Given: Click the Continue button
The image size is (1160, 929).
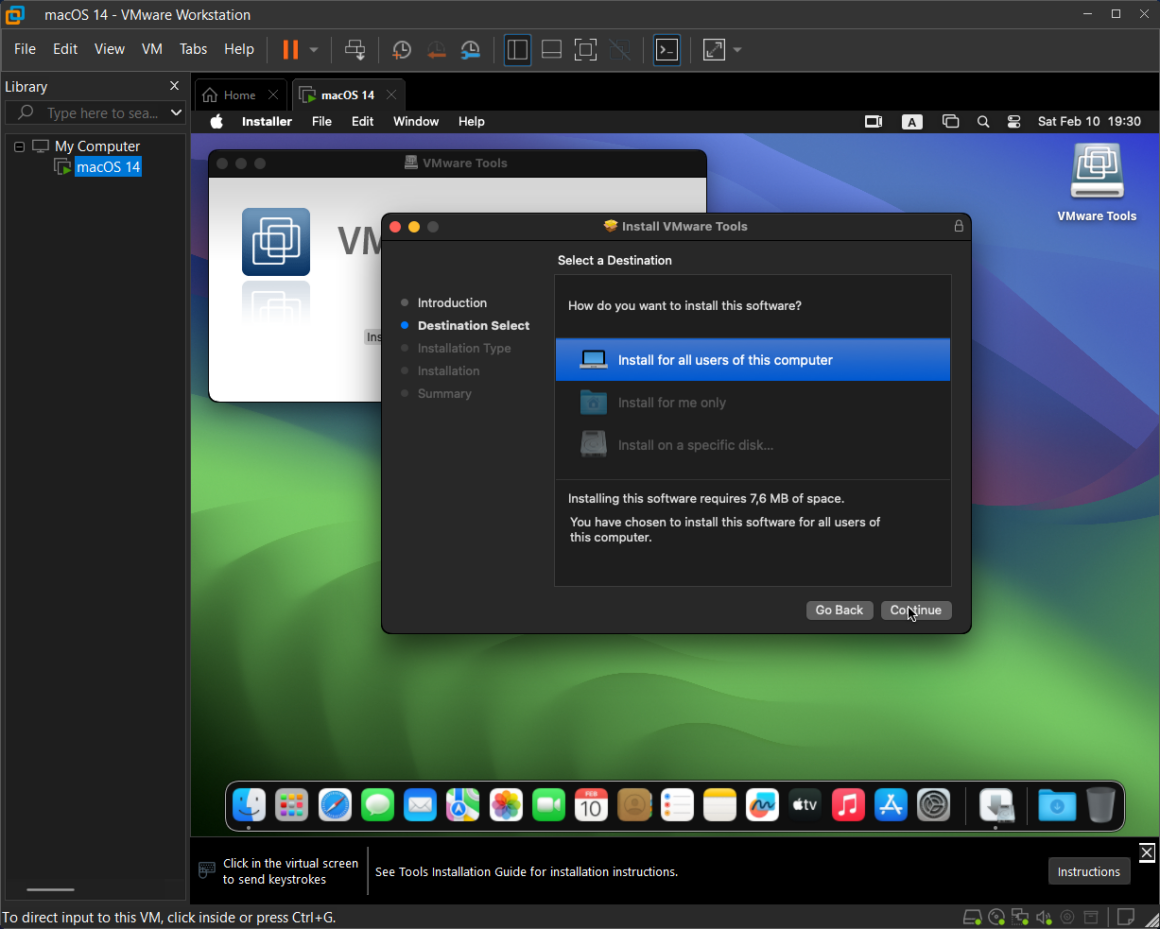Looking at the screenshot, I should (x=916, y=610).
